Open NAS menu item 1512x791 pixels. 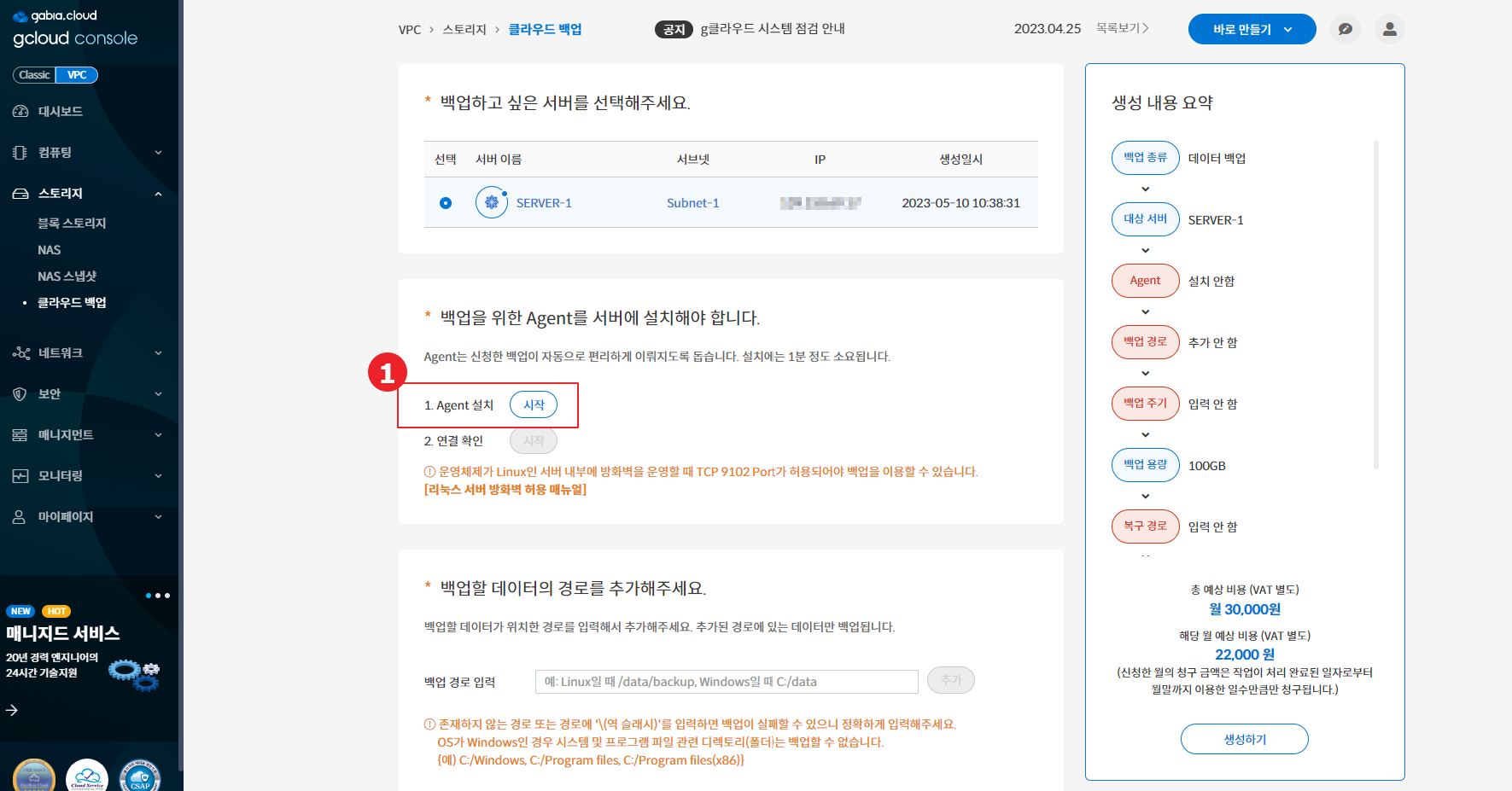point(50,250)
